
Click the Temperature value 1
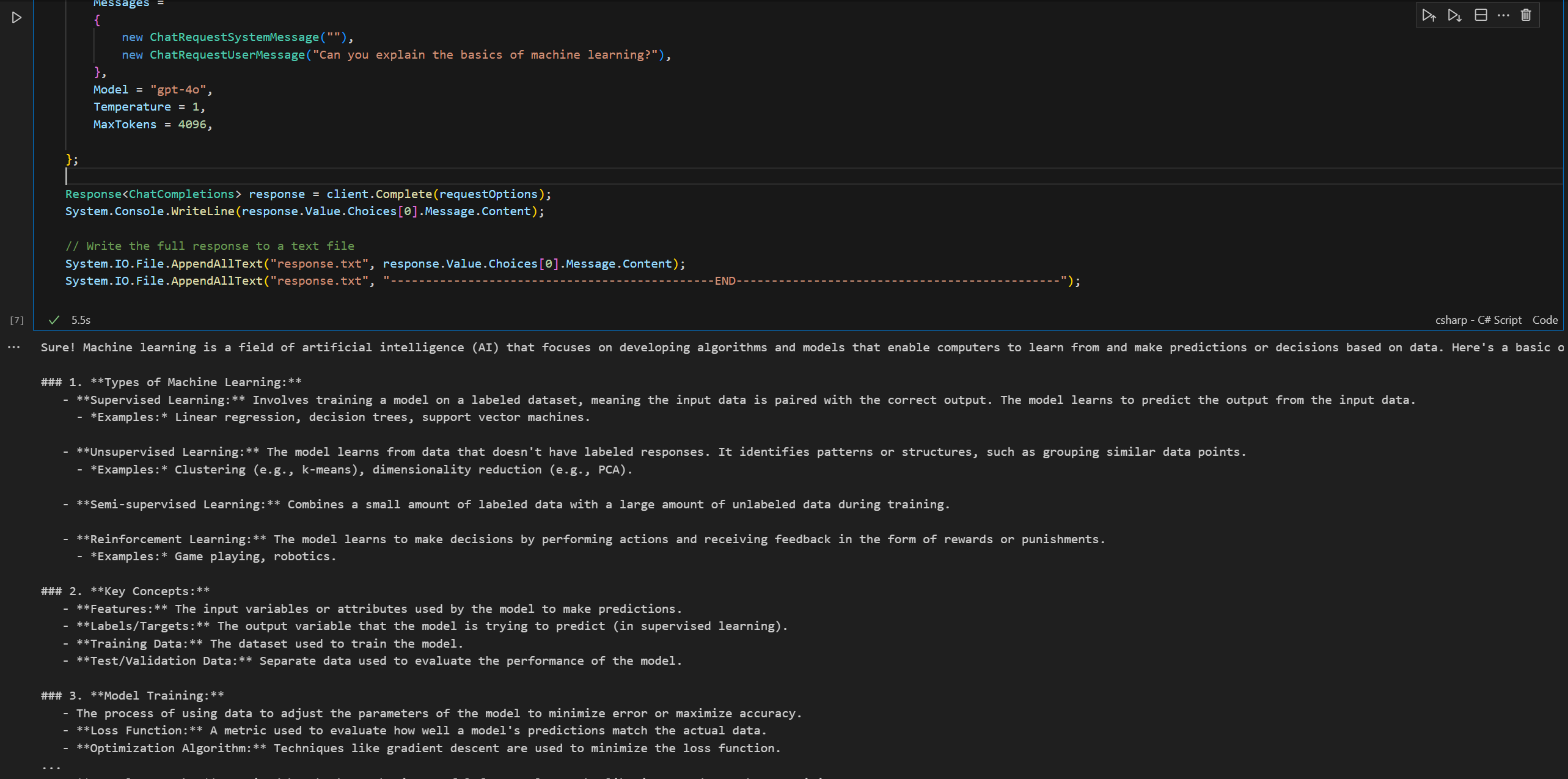[x=196, y=107]
